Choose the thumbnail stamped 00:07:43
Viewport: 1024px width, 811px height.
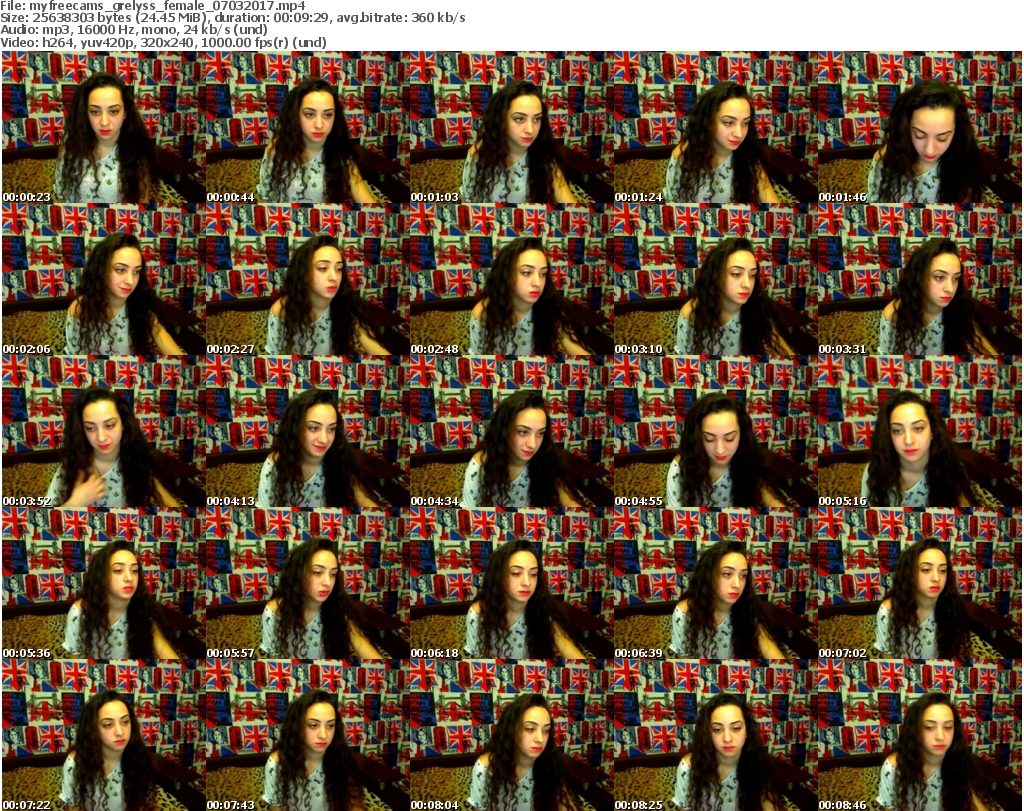(x=308, y=735)
